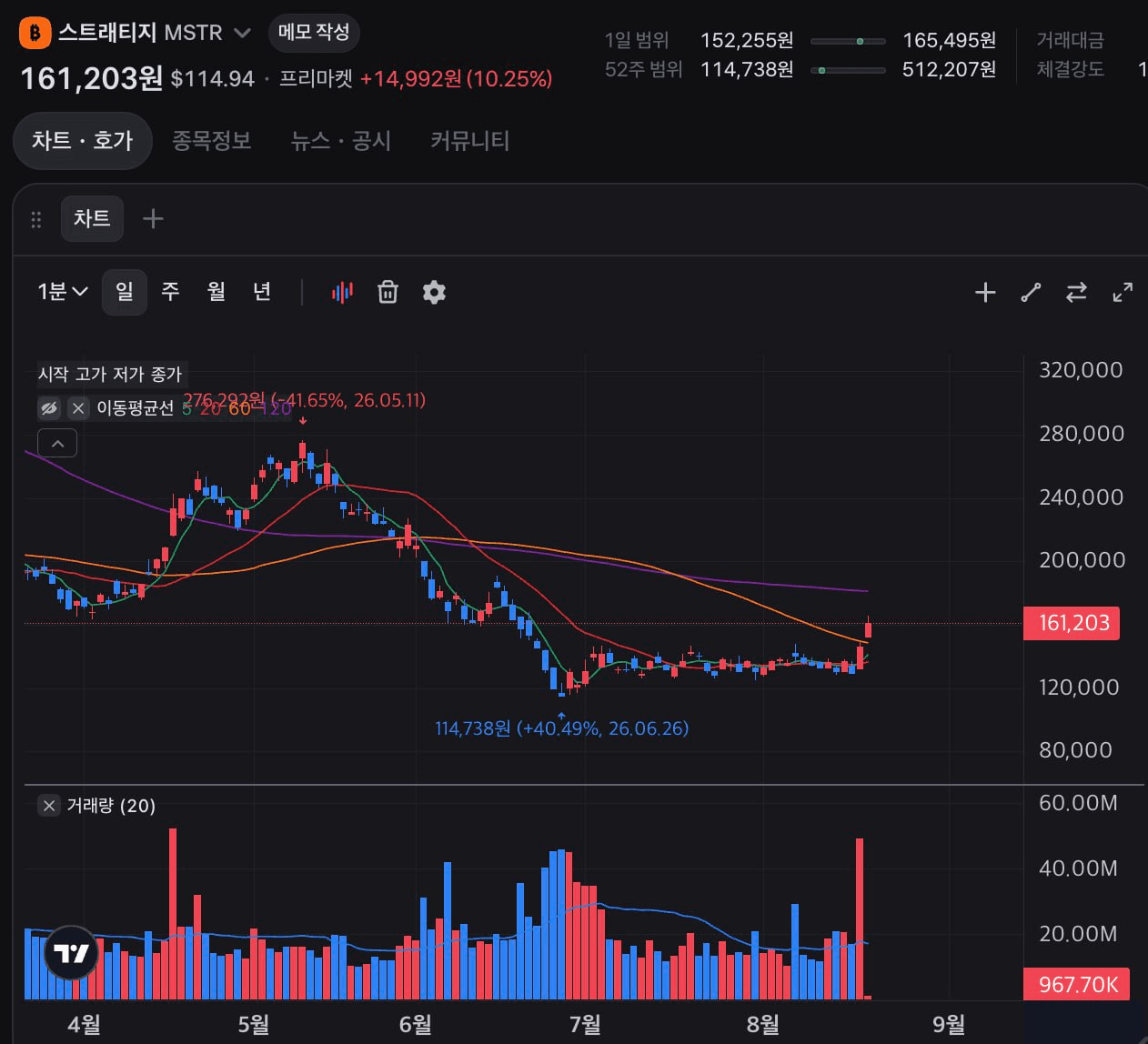Click the 거래대금 label
1148x1044 pixels.
(1070, 40)
